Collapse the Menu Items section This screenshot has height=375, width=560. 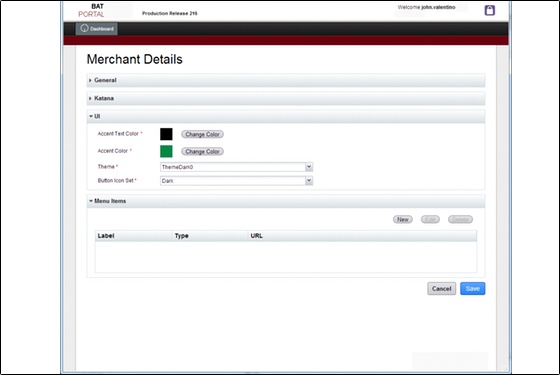[x=286, y=201]
